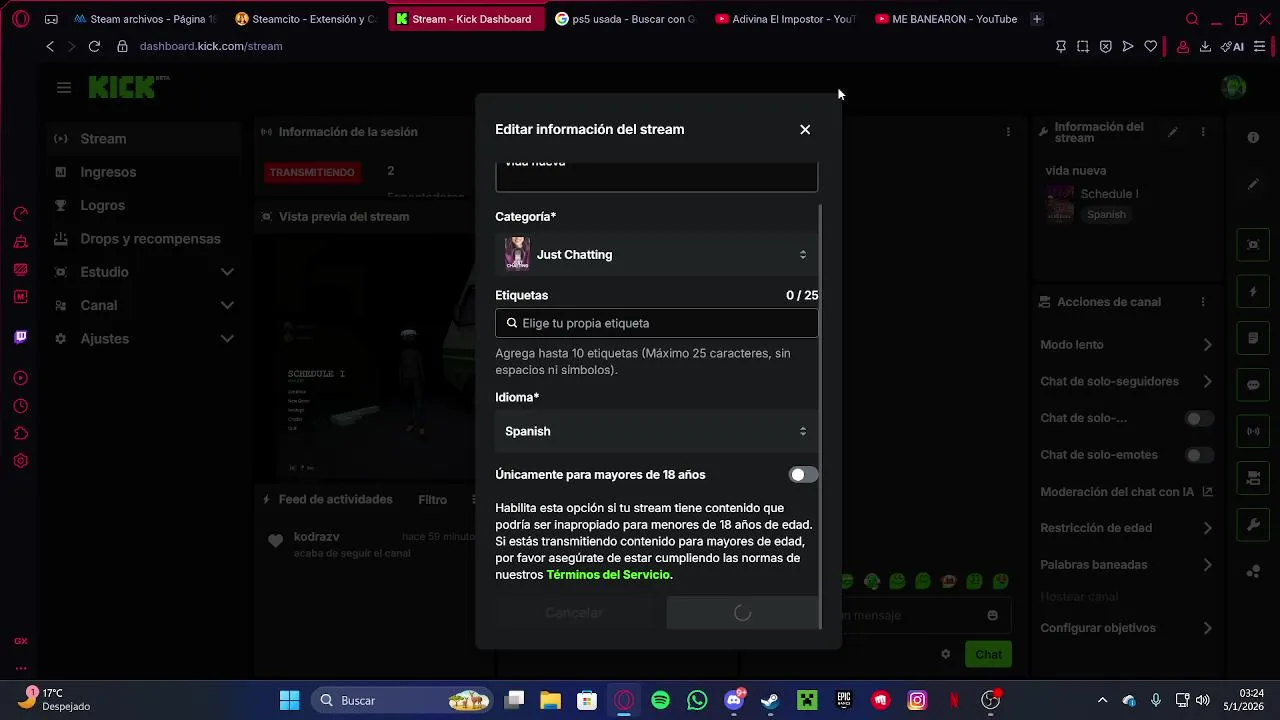1280x720 pixels.
Task: Click the user avatar at top right
Action: tap(1234, 87)
